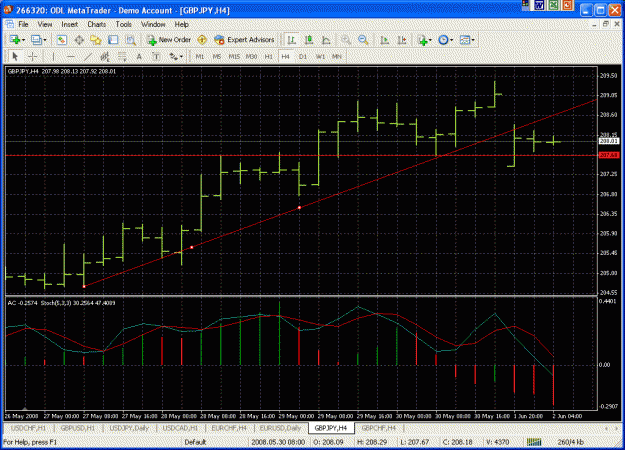Viewport: 625px width, 450px height.
Task: Switch to Line Chart mode
Action: (326, 40)
